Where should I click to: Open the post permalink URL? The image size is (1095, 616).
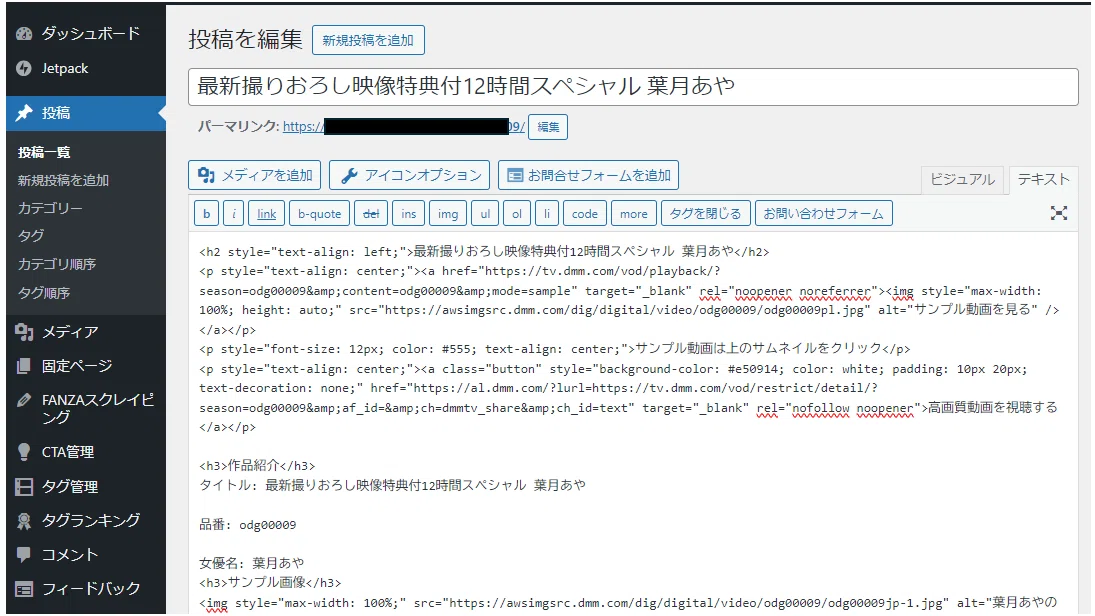404,126
